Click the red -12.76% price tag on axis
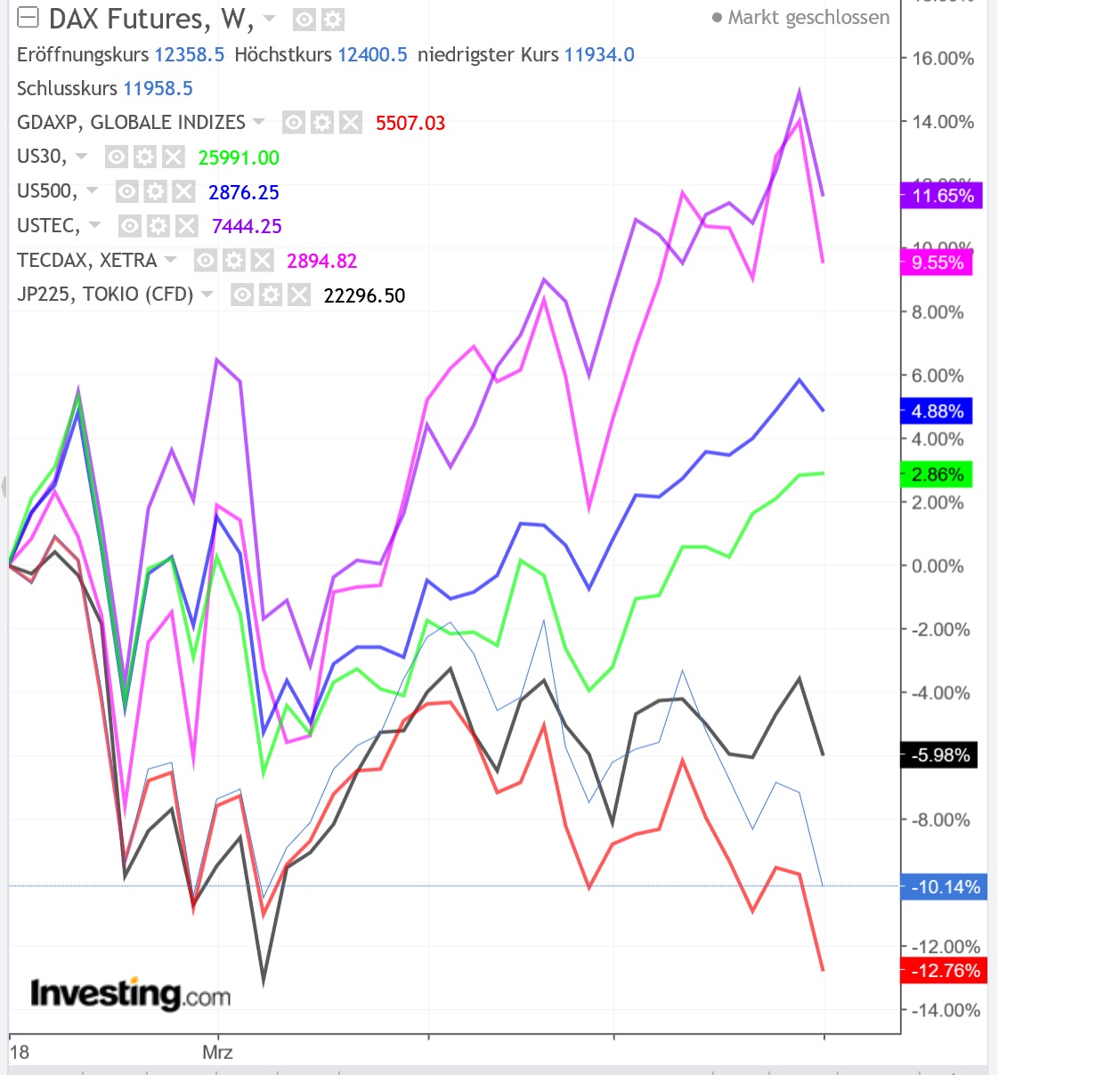This screenshot has width=1120, height=1075. (x=944, y=971)
